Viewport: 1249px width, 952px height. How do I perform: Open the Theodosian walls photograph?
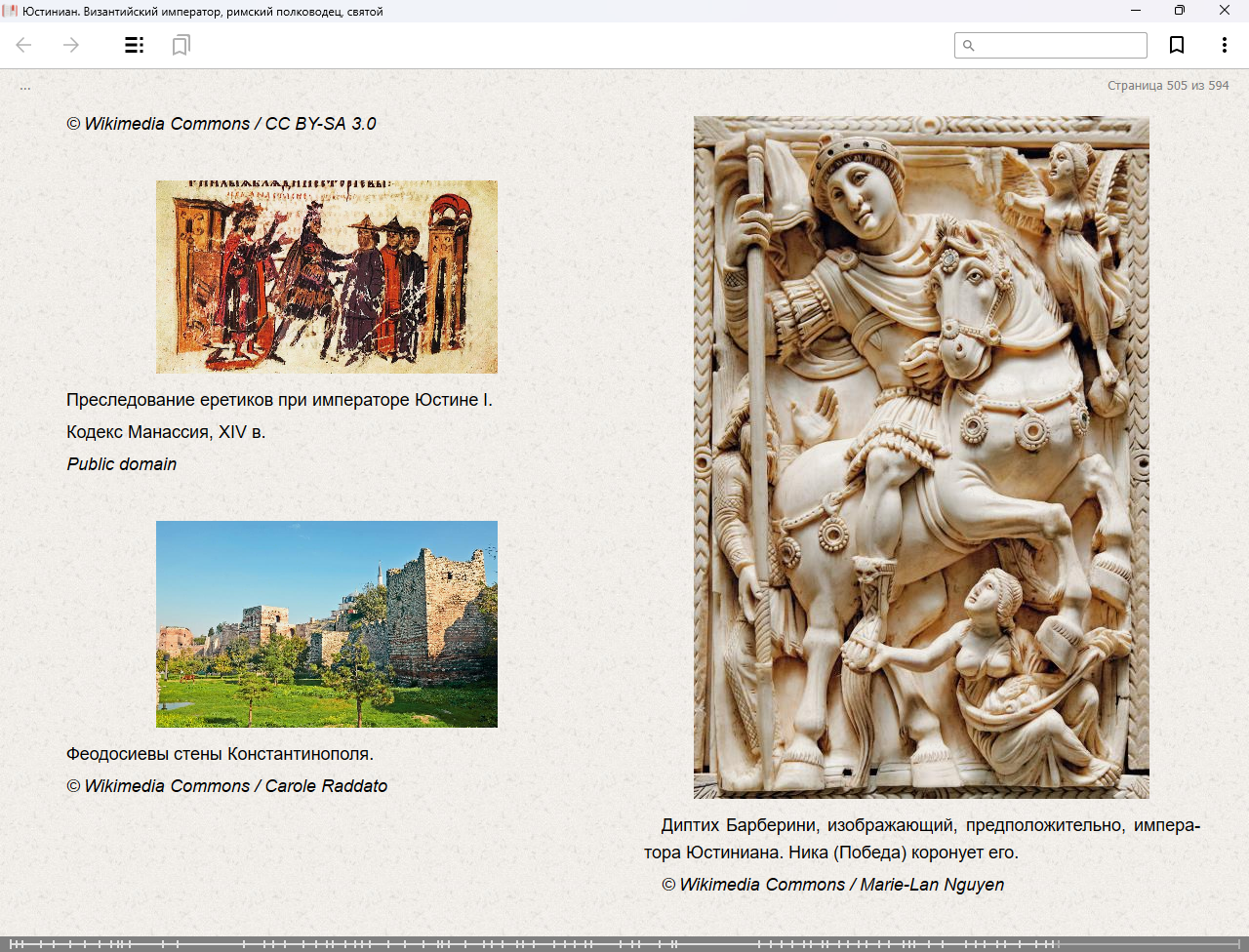[327, 624]
